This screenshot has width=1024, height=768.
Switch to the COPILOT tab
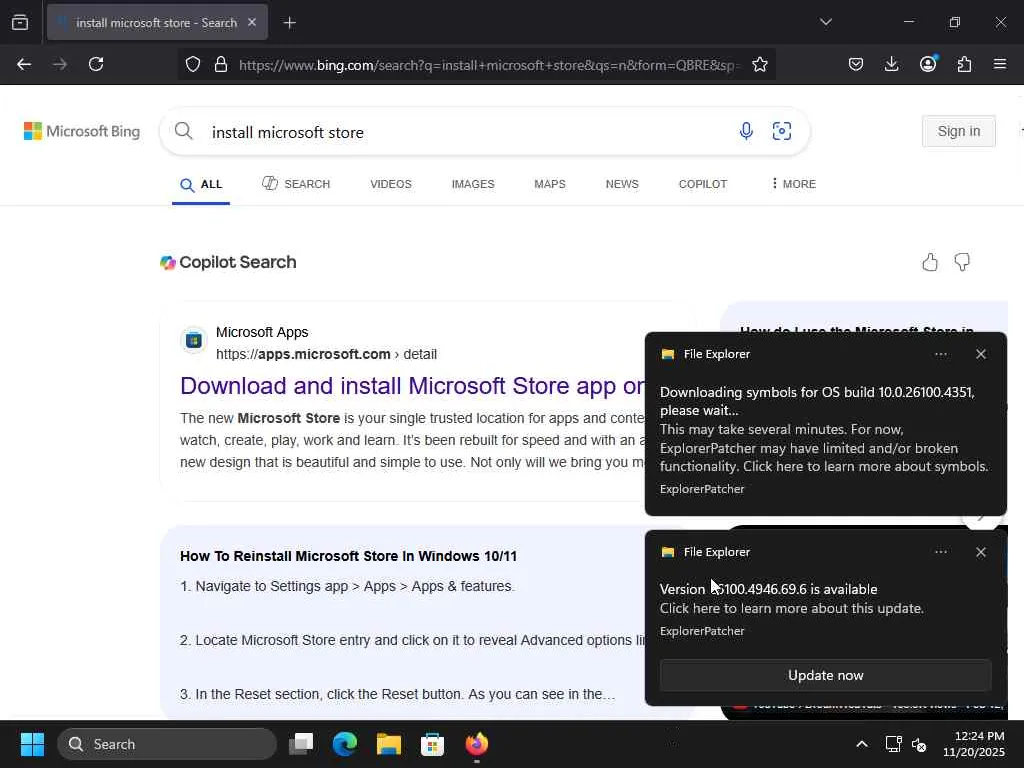[703, 184]
